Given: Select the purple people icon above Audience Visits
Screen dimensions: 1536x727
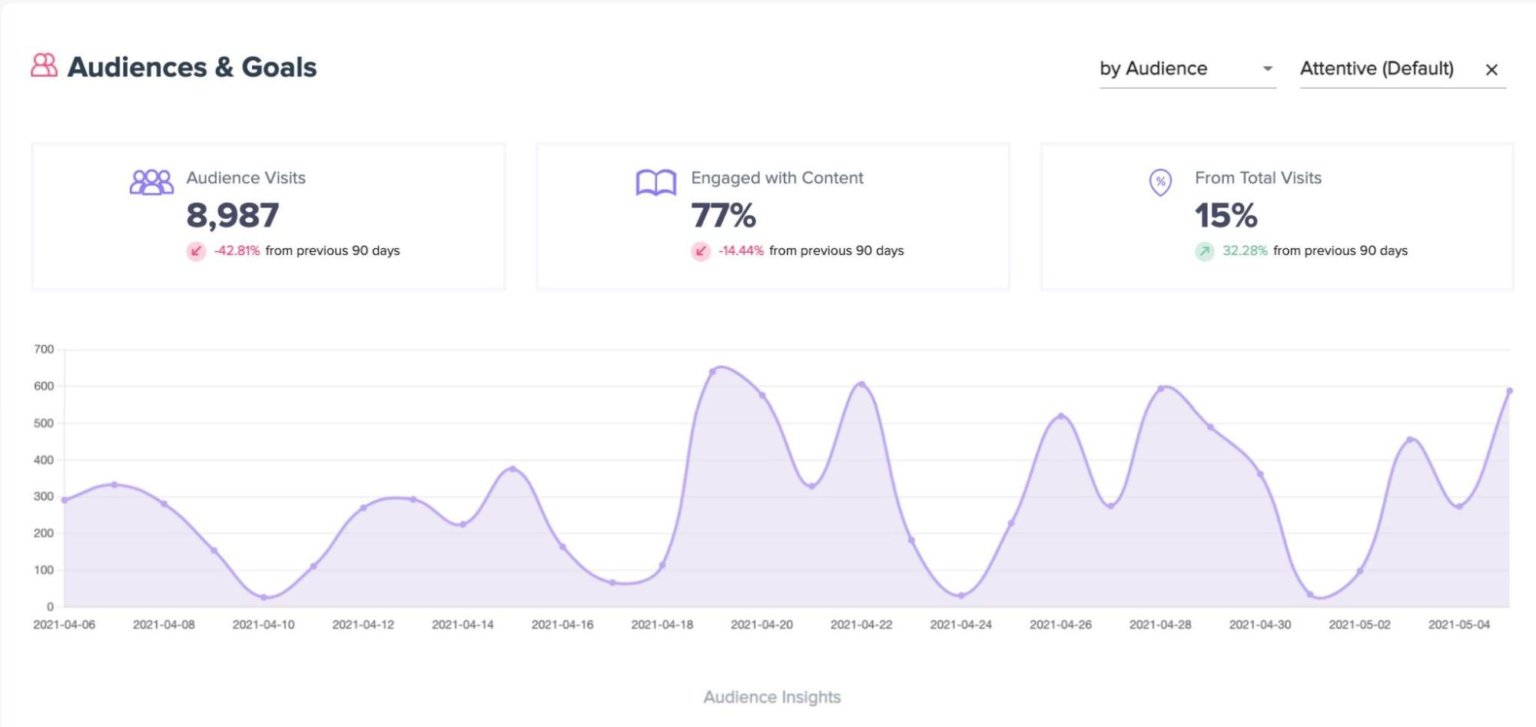Looking at the screenshot, I should [151, 179].
